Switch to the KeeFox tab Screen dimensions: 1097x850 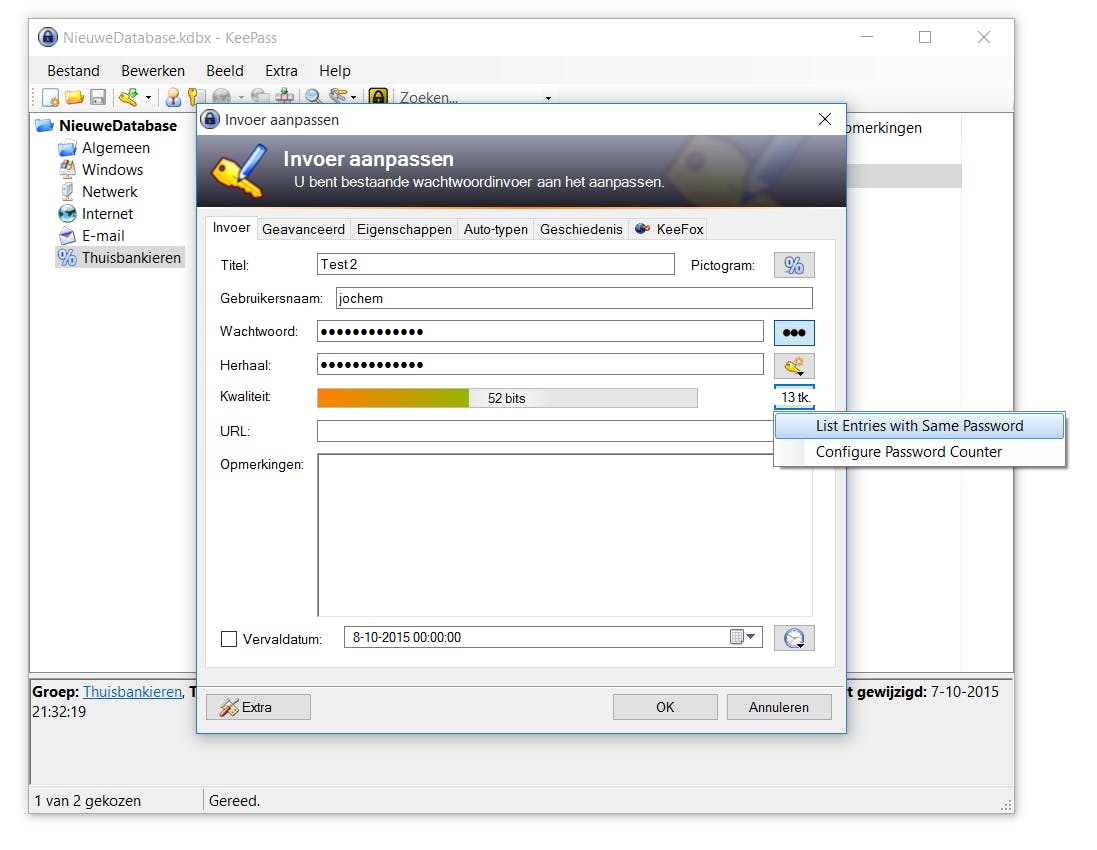point(670,229)
